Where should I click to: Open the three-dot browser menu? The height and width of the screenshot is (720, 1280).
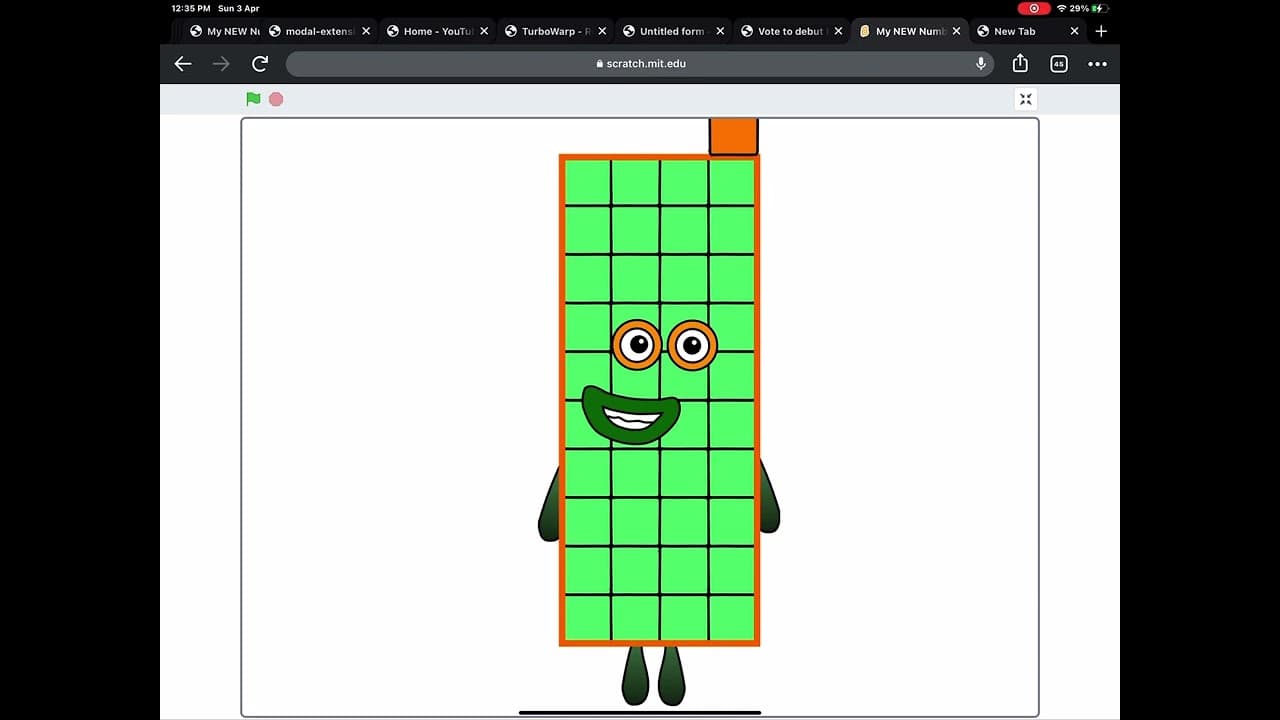point(1097,64)
